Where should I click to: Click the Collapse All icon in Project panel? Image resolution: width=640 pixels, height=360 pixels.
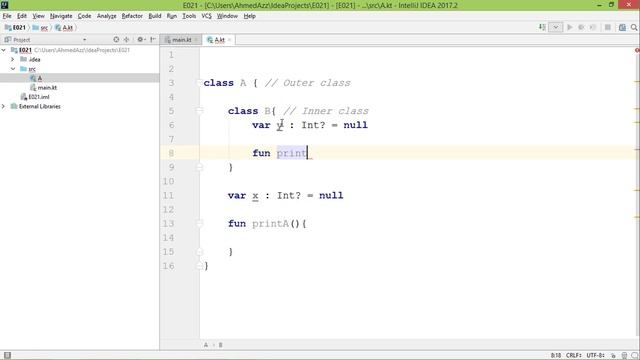coord(127,40)
